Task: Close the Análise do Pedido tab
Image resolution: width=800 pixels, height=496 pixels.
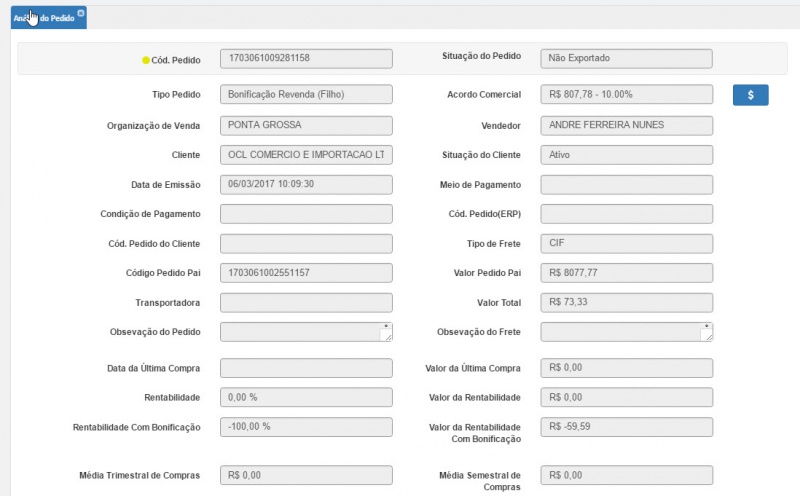Action: [x=81, y=12]
